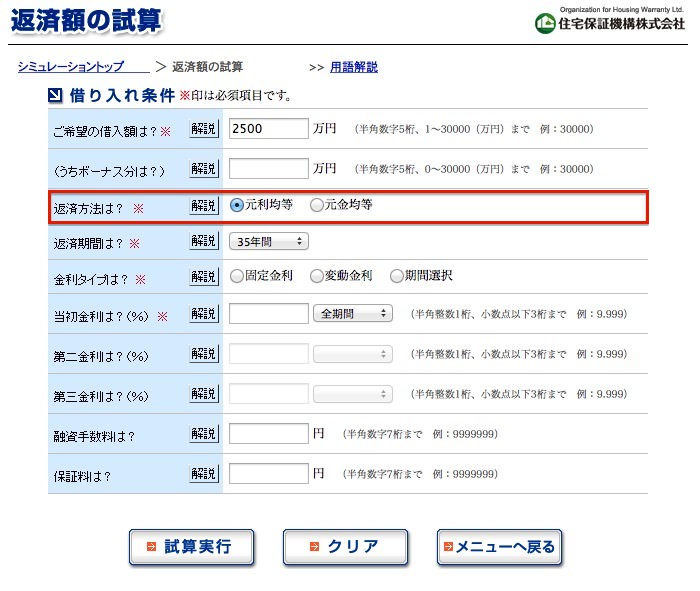Select the 変動金利 radio button

(x=317, y=276)
